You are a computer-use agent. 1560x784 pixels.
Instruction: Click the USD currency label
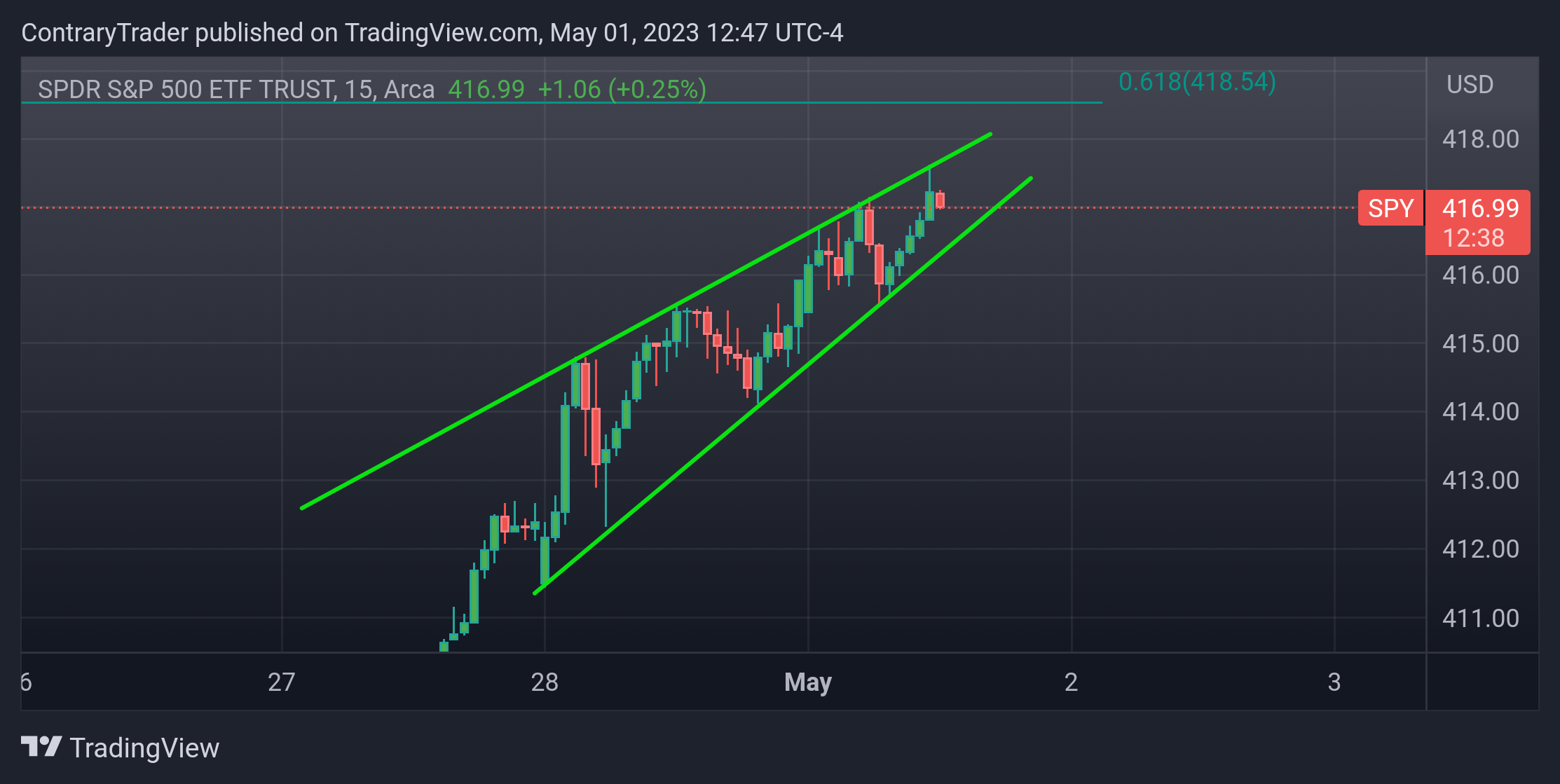coord(1470,85)
